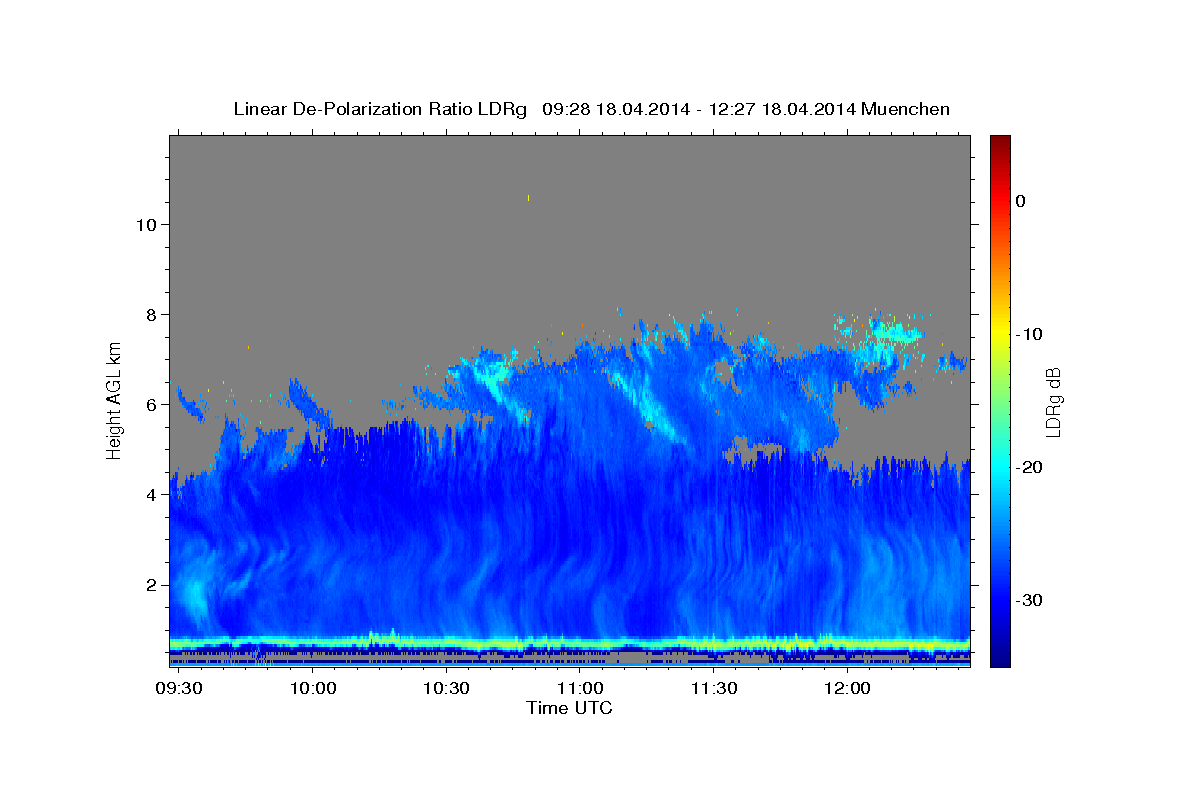
Task: Click the height tick label 6
Action: [x=150, y=405]
